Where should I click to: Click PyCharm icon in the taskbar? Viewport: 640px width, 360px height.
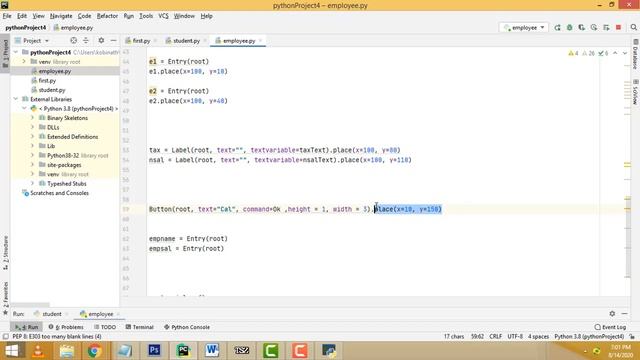(x=183, y=350)
